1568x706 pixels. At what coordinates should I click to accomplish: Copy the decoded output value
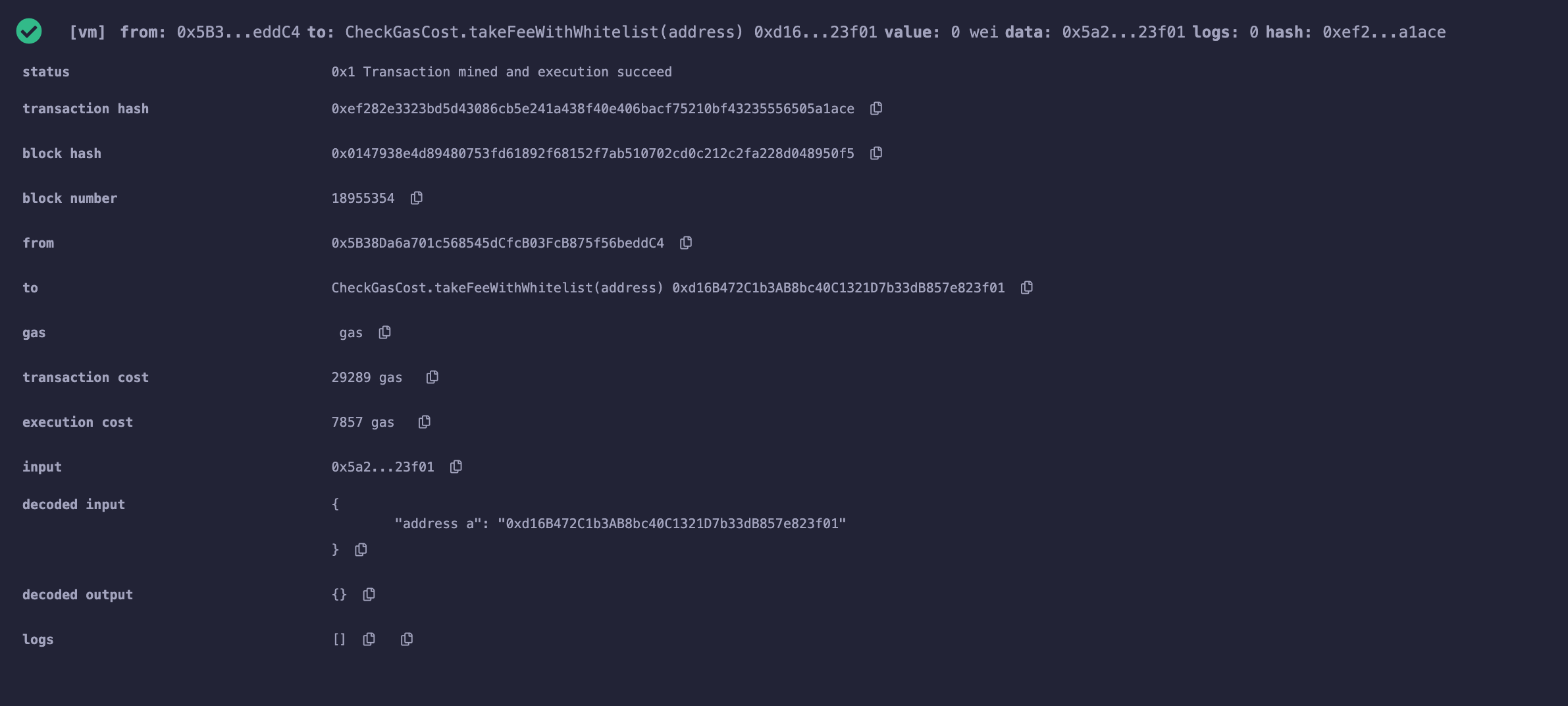[369, 595]
